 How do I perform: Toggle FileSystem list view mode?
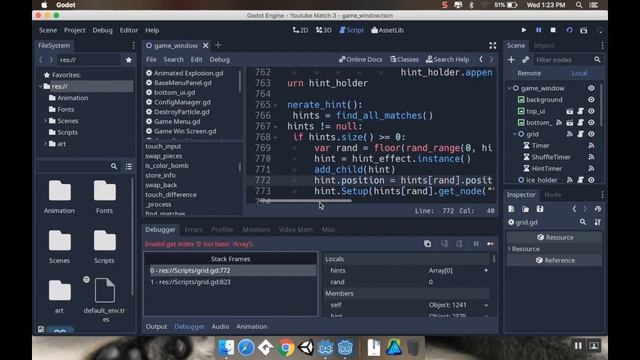point(129,166)
